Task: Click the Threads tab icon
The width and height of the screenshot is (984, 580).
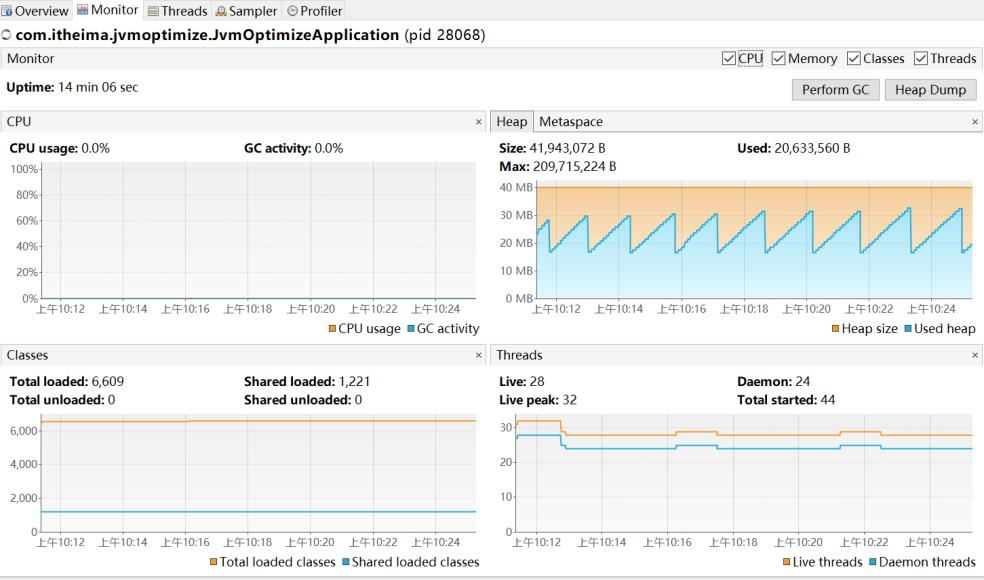Action: pyautogui.click(x=153, y=11)
